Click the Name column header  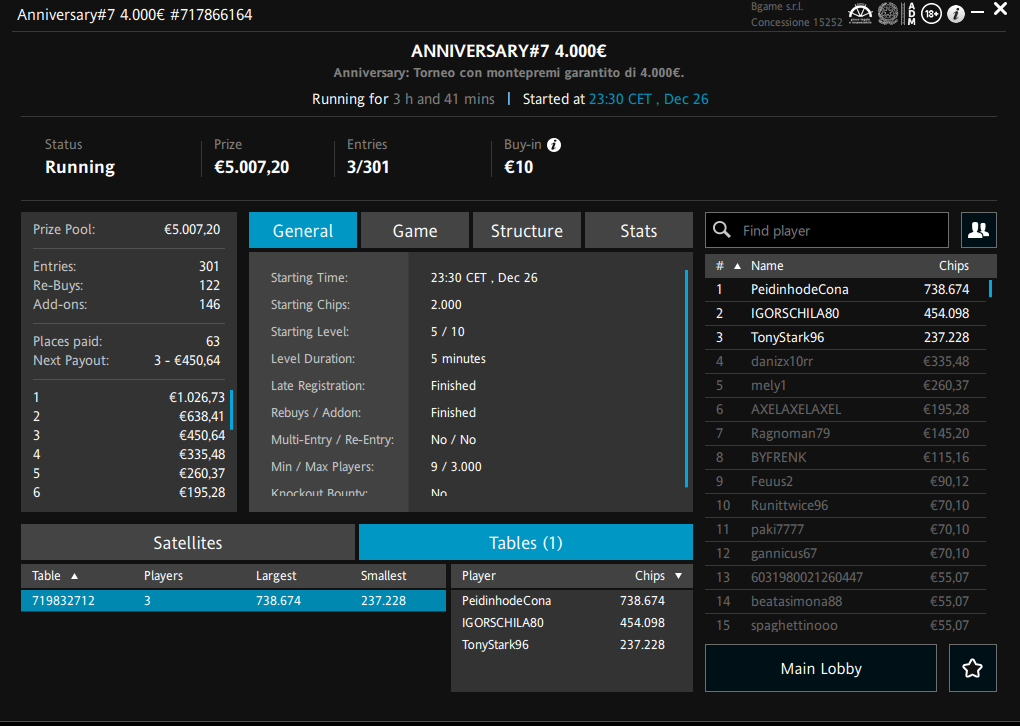pos(767,266)
